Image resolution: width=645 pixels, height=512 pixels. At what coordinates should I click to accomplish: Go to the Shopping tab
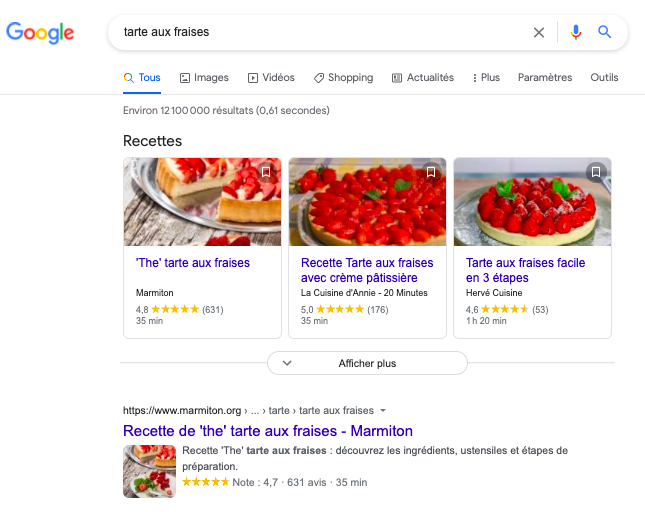pos(343,77)
